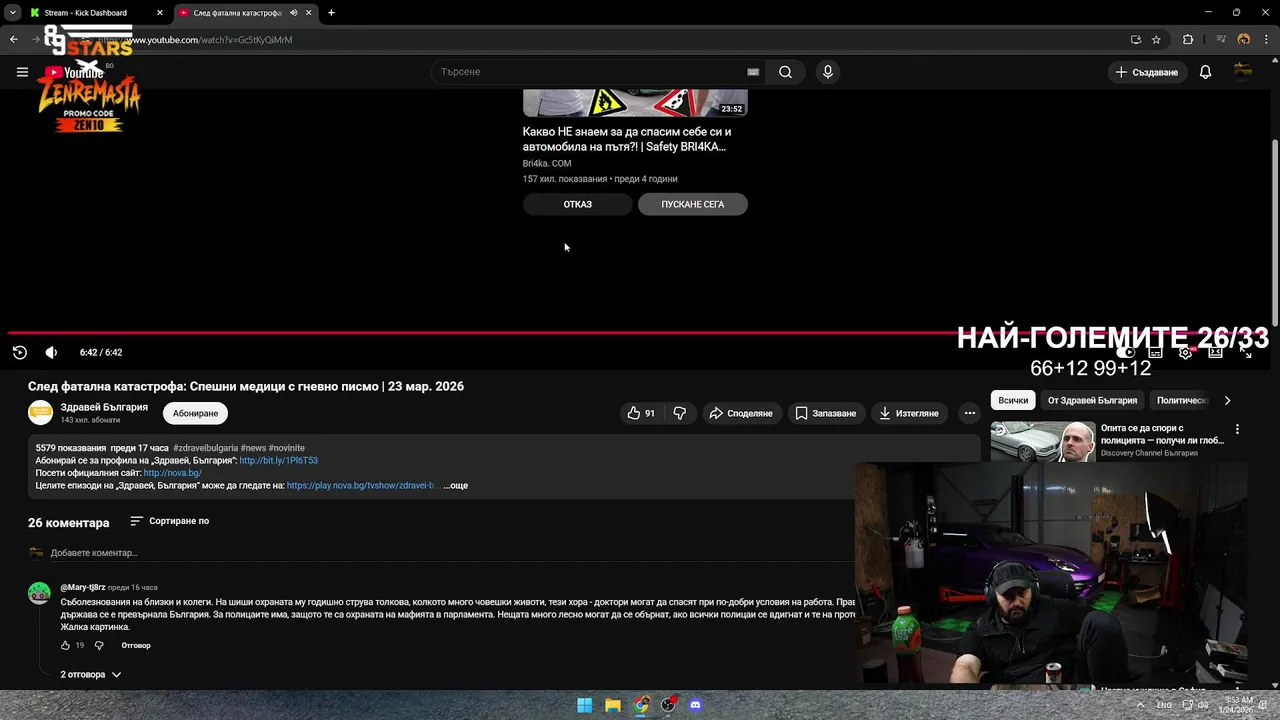This screenshot has width=1280, height=720.
Task: Bookmark this page with star
Action: [x=1156, y=40]
